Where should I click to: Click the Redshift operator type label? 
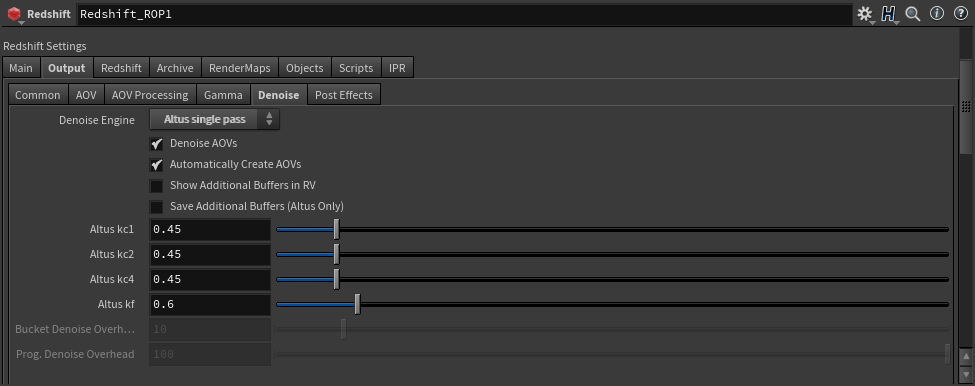pyautogui.click(x=49, y=14)
